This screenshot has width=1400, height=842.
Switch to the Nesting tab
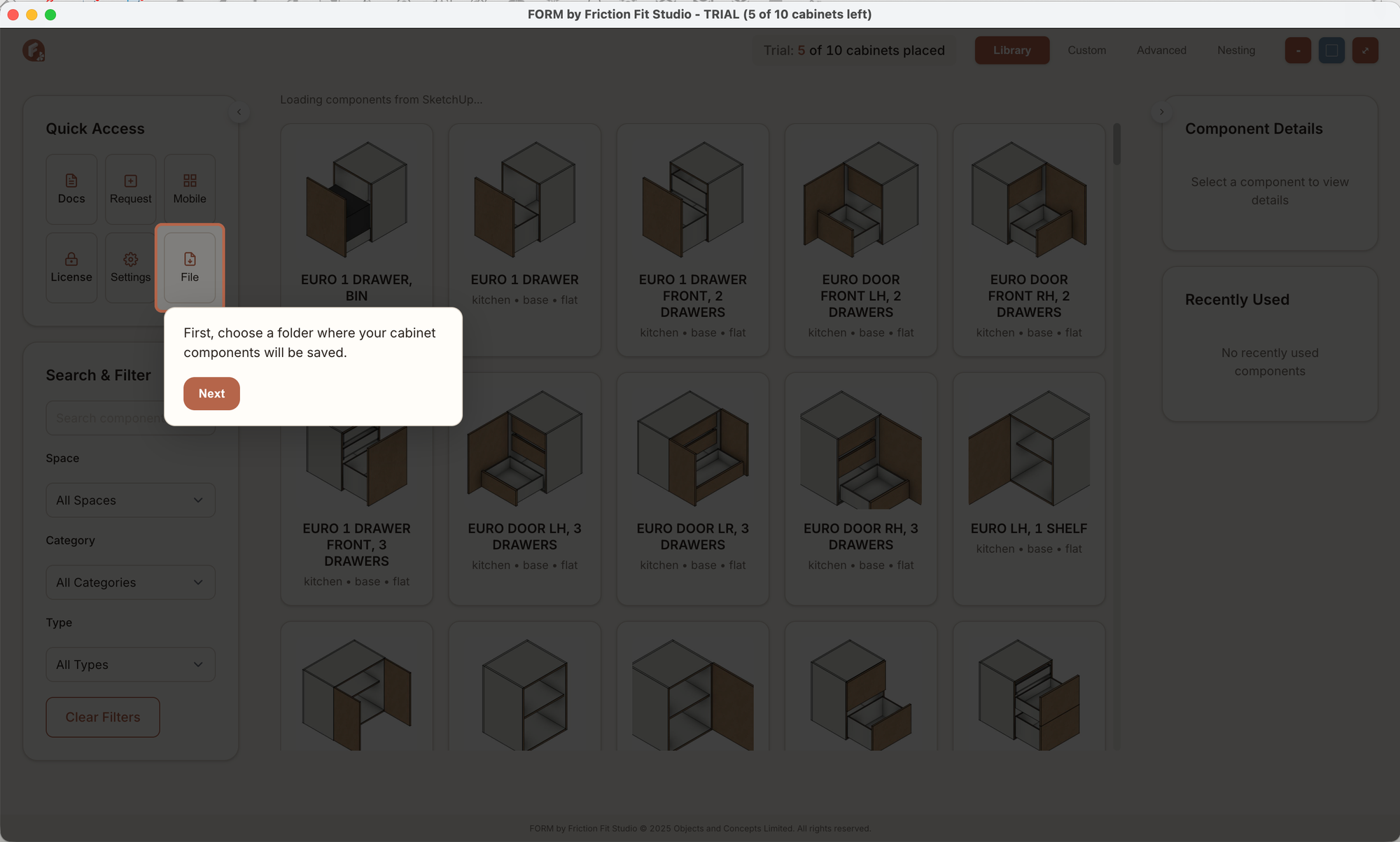point(1235,50)
